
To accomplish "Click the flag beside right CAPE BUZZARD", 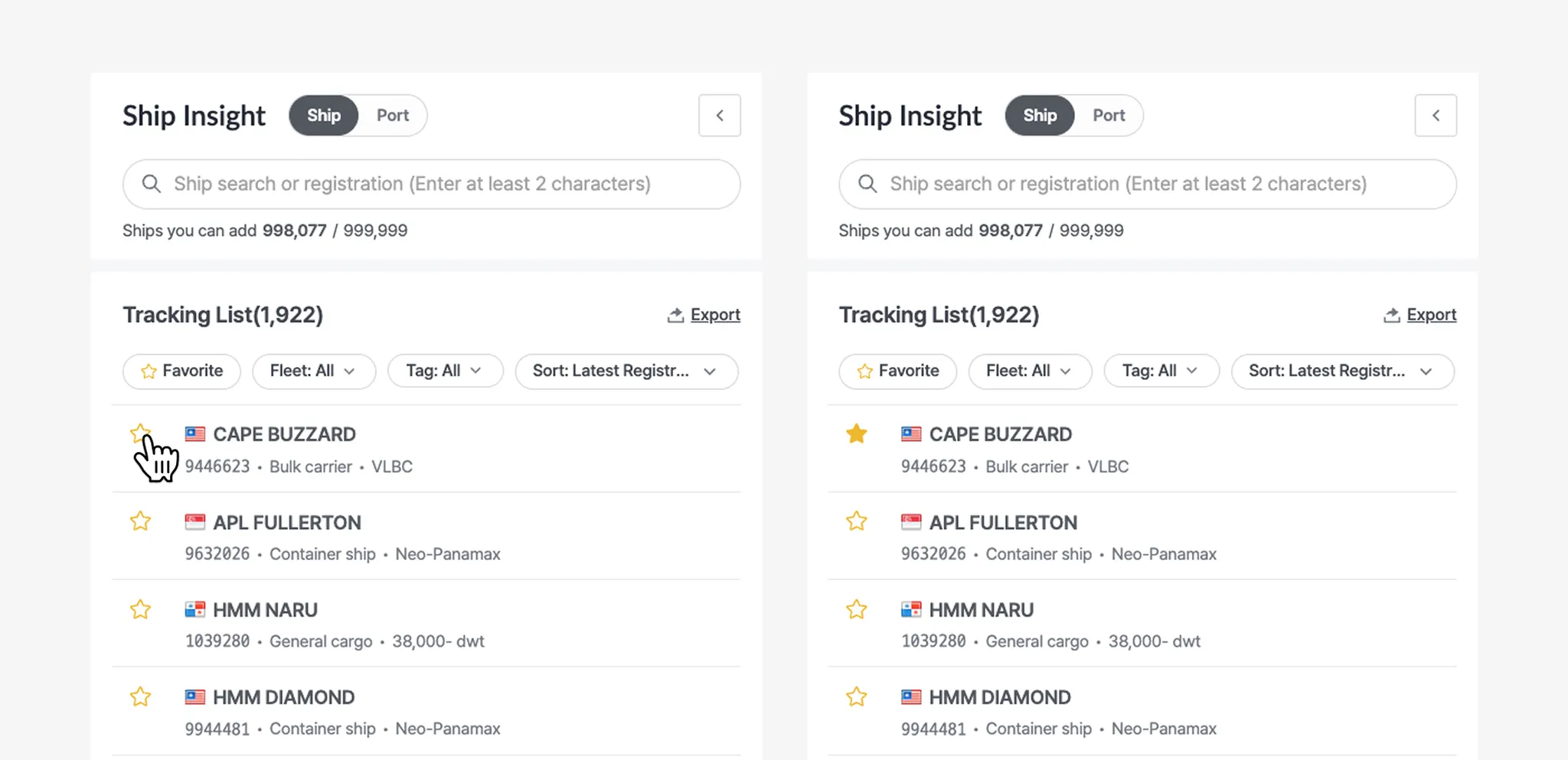I will [x=911, y=434].
